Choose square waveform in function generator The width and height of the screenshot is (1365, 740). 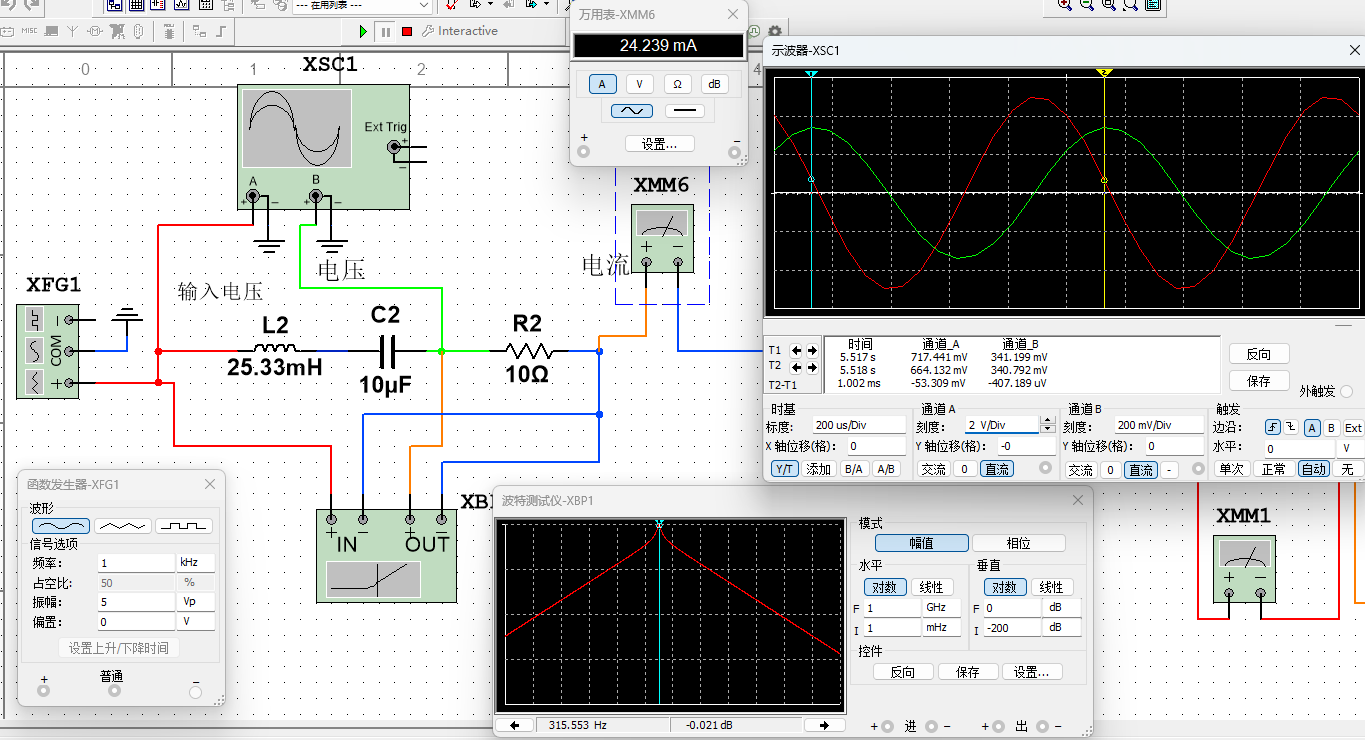click(x=184, y=525)
